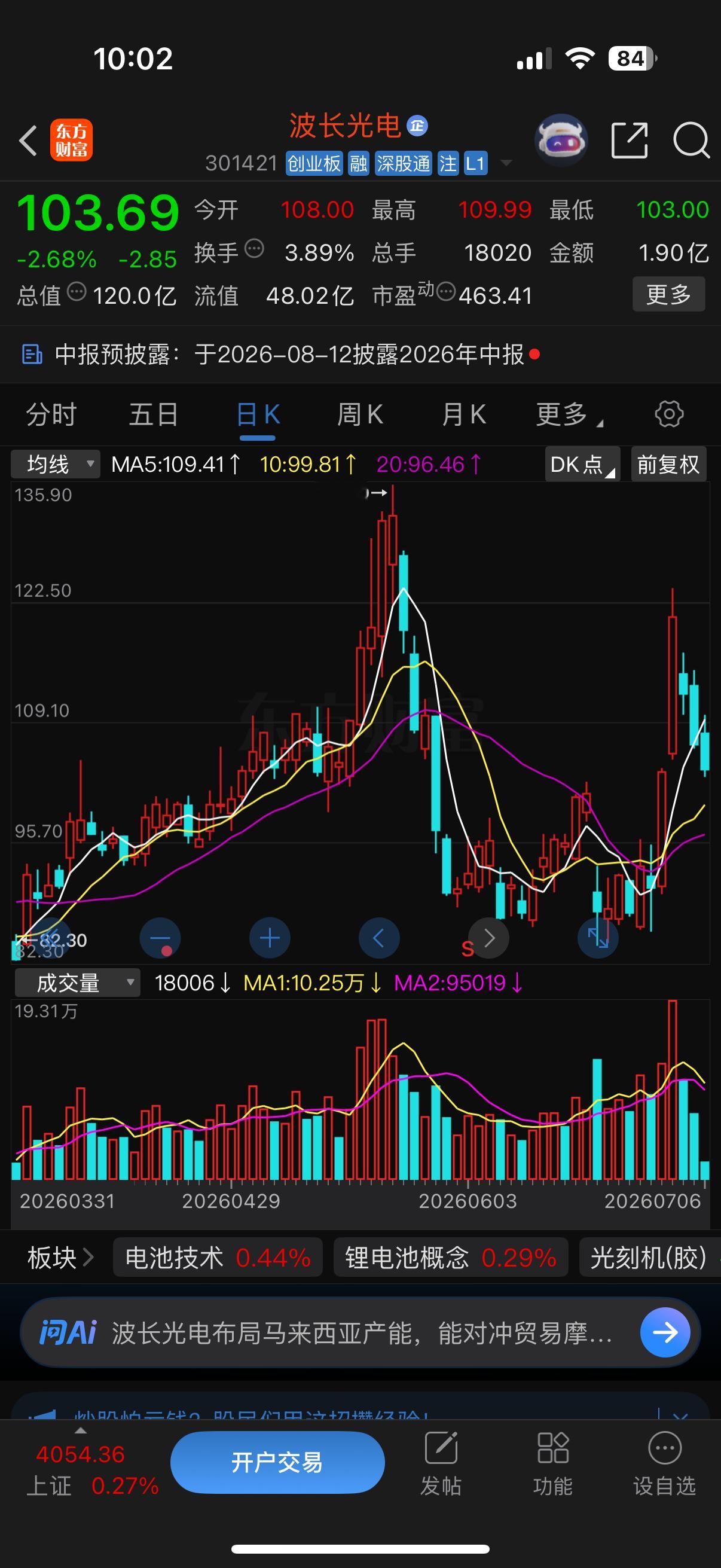721x1568 pixels.
Task: Tap the share export icon
Action: coord(629,140)
